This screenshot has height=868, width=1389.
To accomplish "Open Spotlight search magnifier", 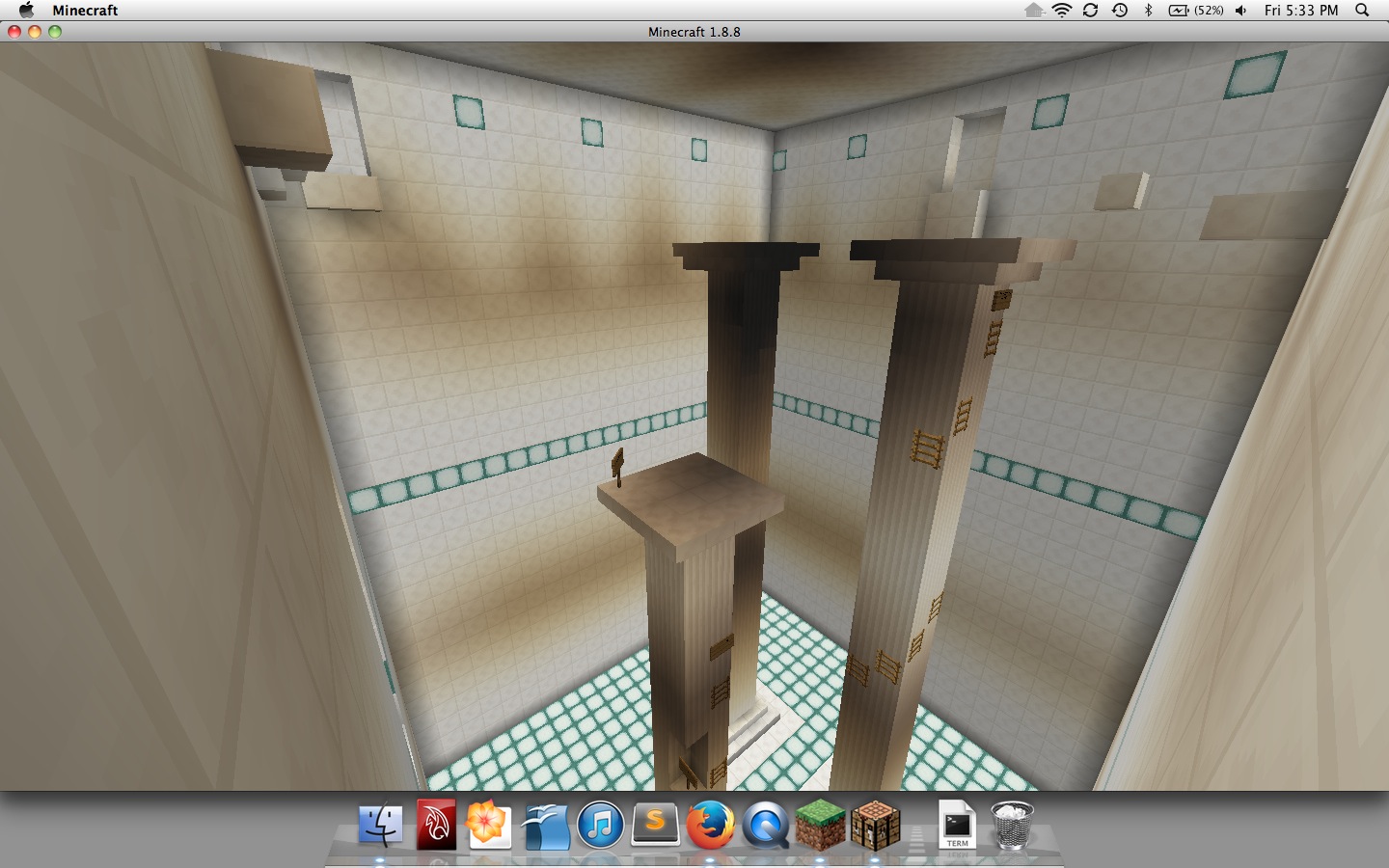I will point(1362,10).
